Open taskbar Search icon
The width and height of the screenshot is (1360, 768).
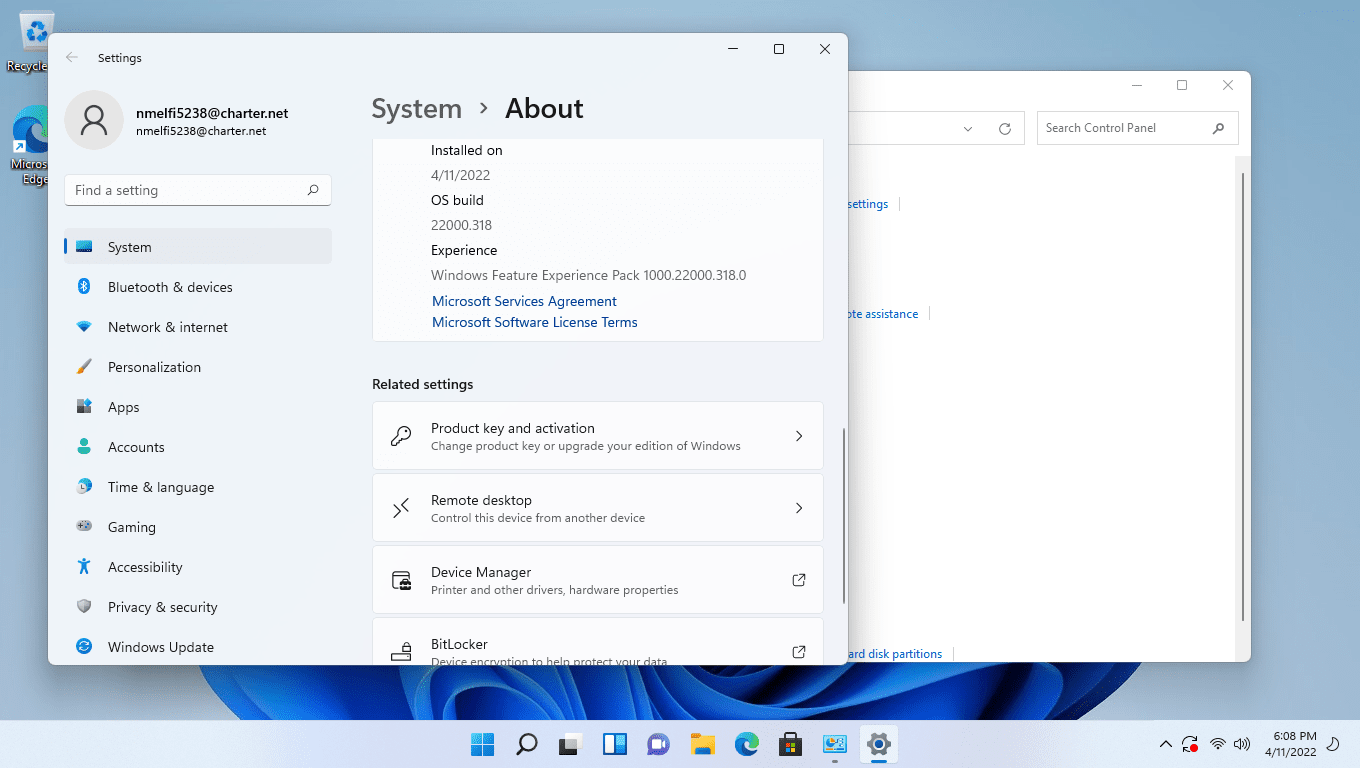coord(526,744)
